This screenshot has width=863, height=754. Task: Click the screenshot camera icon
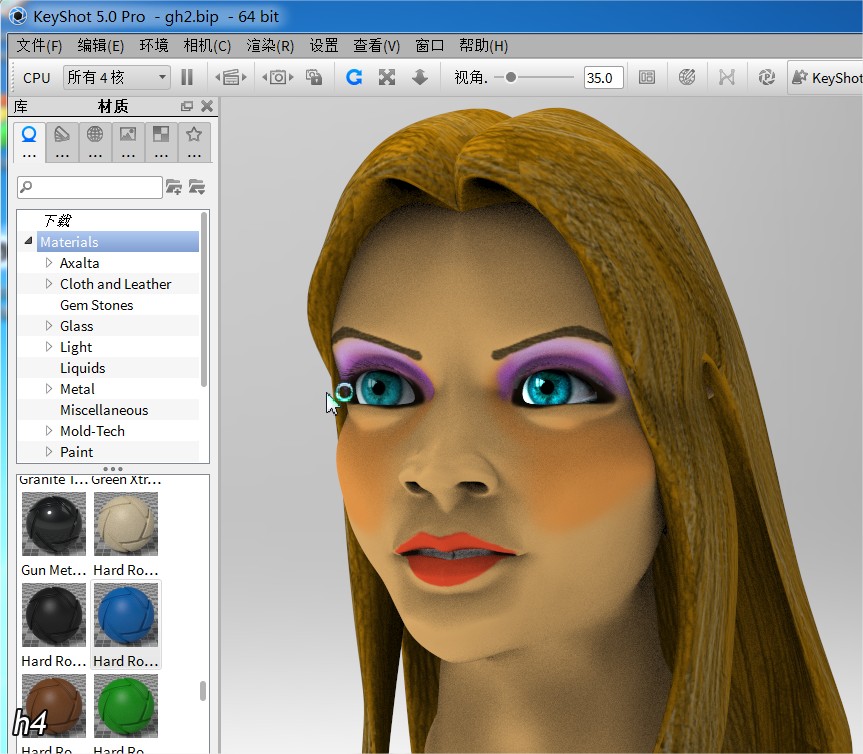[x=278, y=77]
